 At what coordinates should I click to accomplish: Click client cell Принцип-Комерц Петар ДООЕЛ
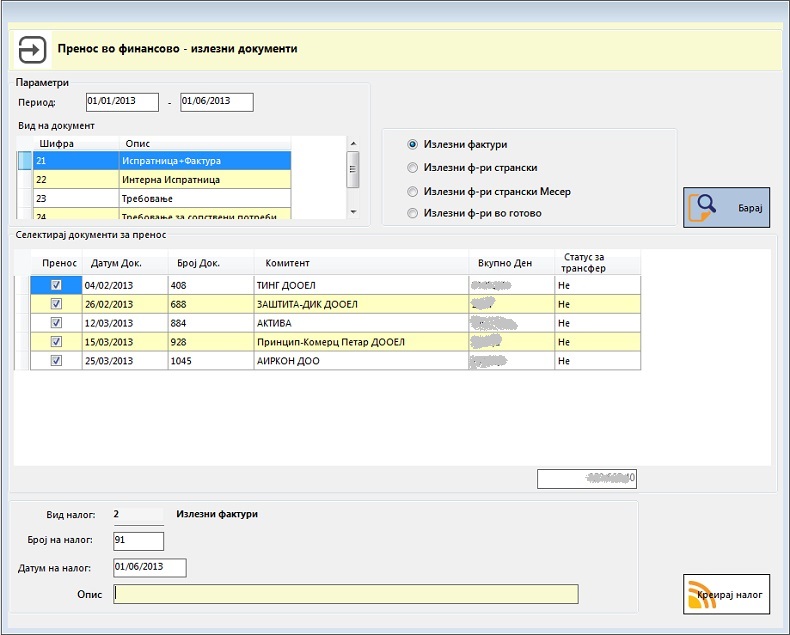(361, 342)
